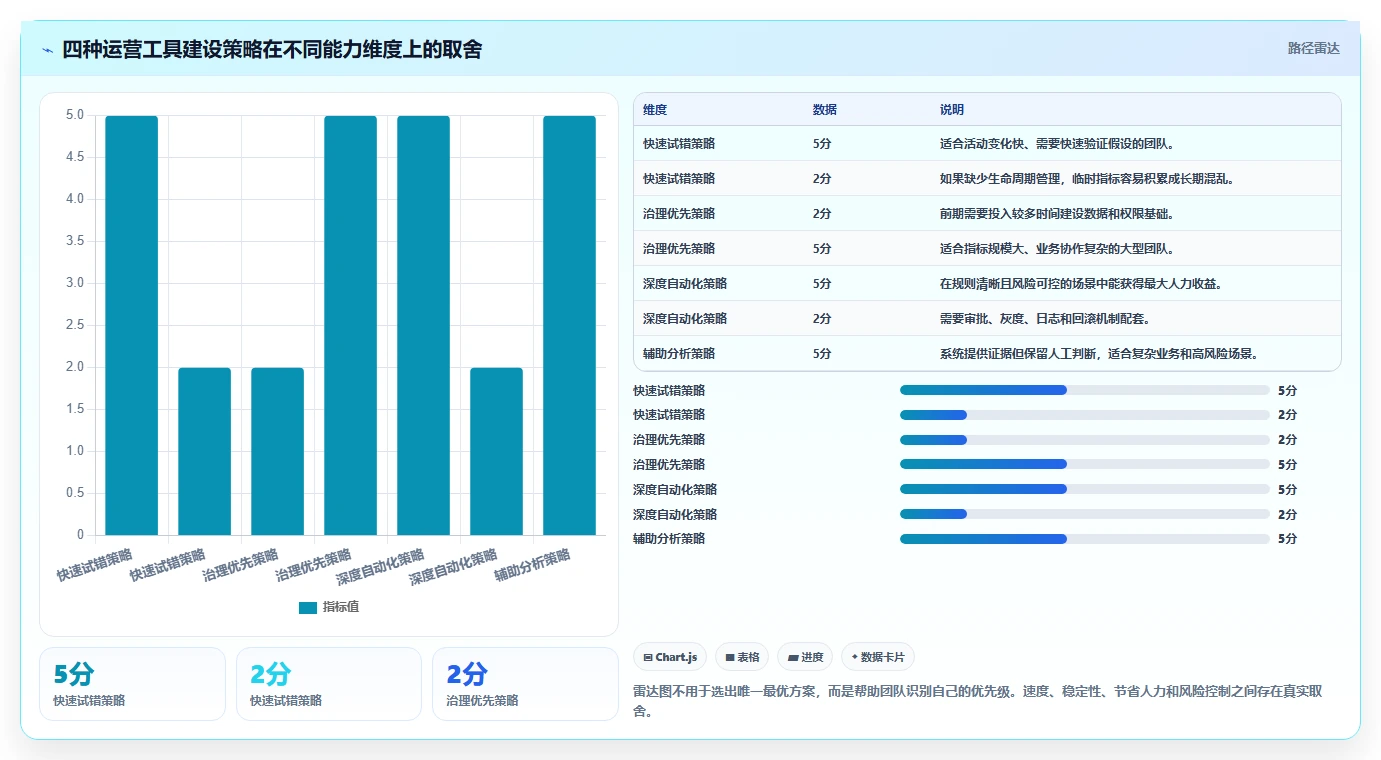
Task: Select row 适合指标规模大、业务协作复杂的大型团队
Action: 987,248
